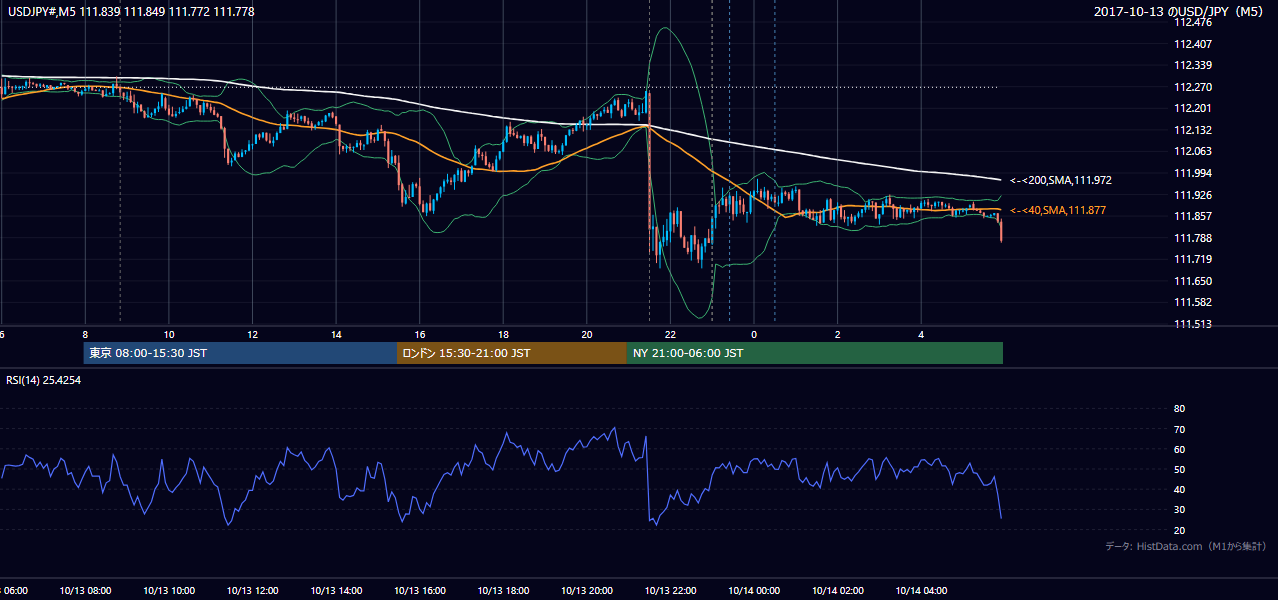Click price axis value 111.650
This screenshot has width=1278, height=600.
point(1192,281)
